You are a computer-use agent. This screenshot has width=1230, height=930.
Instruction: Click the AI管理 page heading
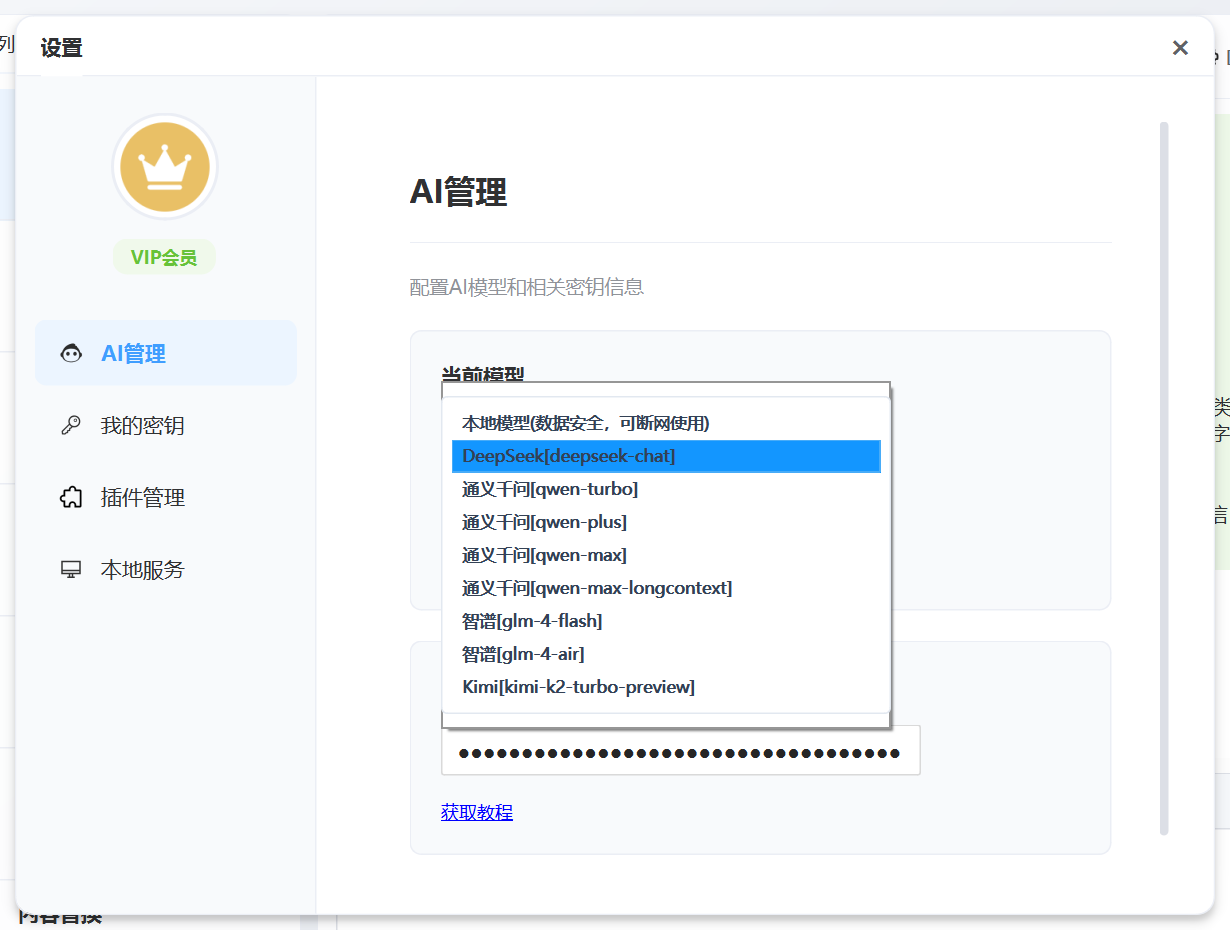(458, 192)
